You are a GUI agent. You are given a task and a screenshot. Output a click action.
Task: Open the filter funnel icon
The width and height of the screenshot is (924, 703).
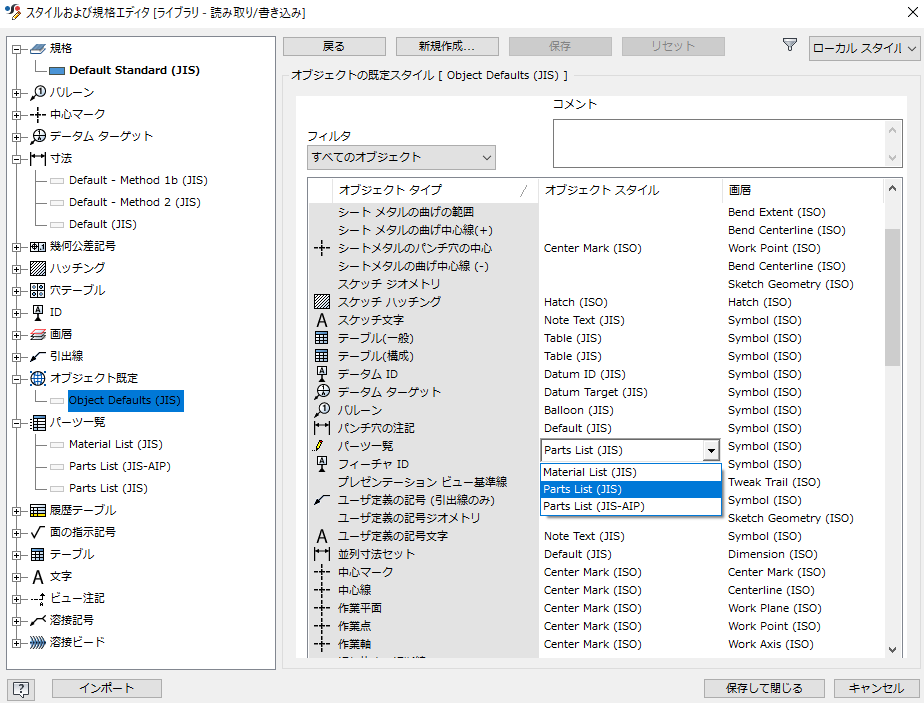coord(789,45)
